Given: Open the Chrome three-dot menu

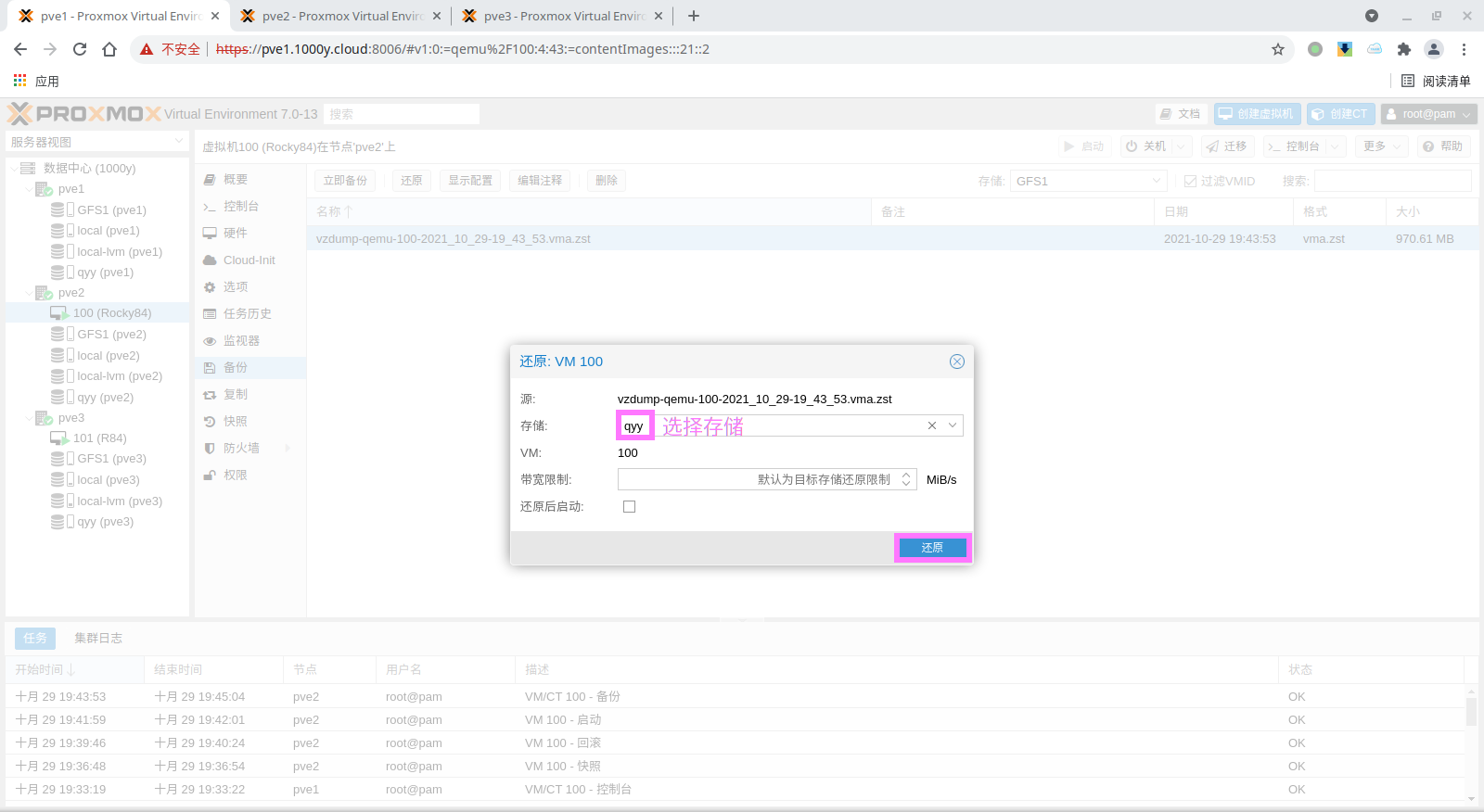Looking at the screenshot, I should coord(1464,49).
